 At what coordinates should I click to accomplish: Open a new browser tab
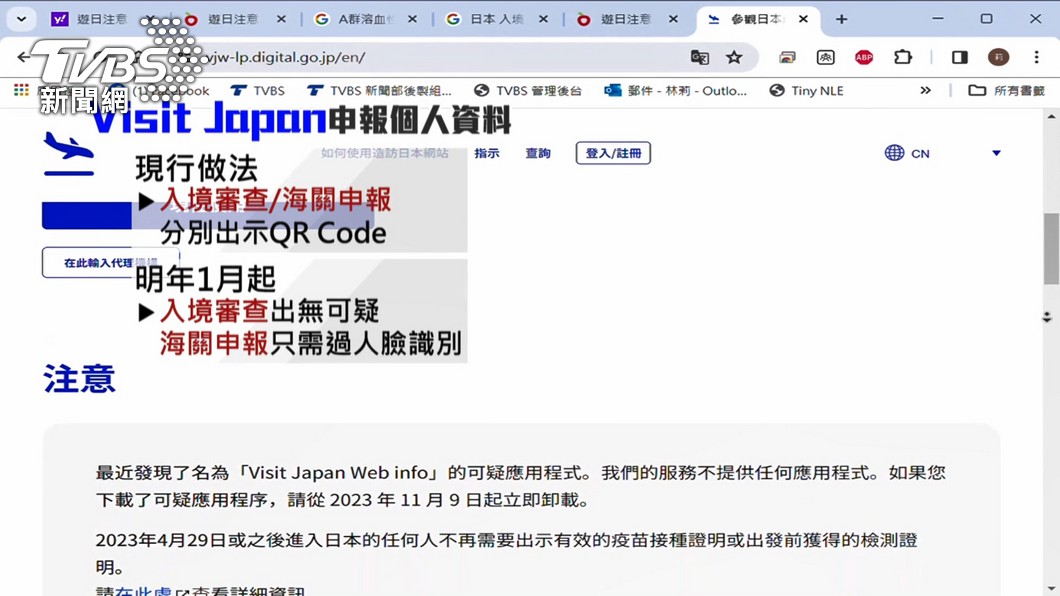tap(841, 19)
